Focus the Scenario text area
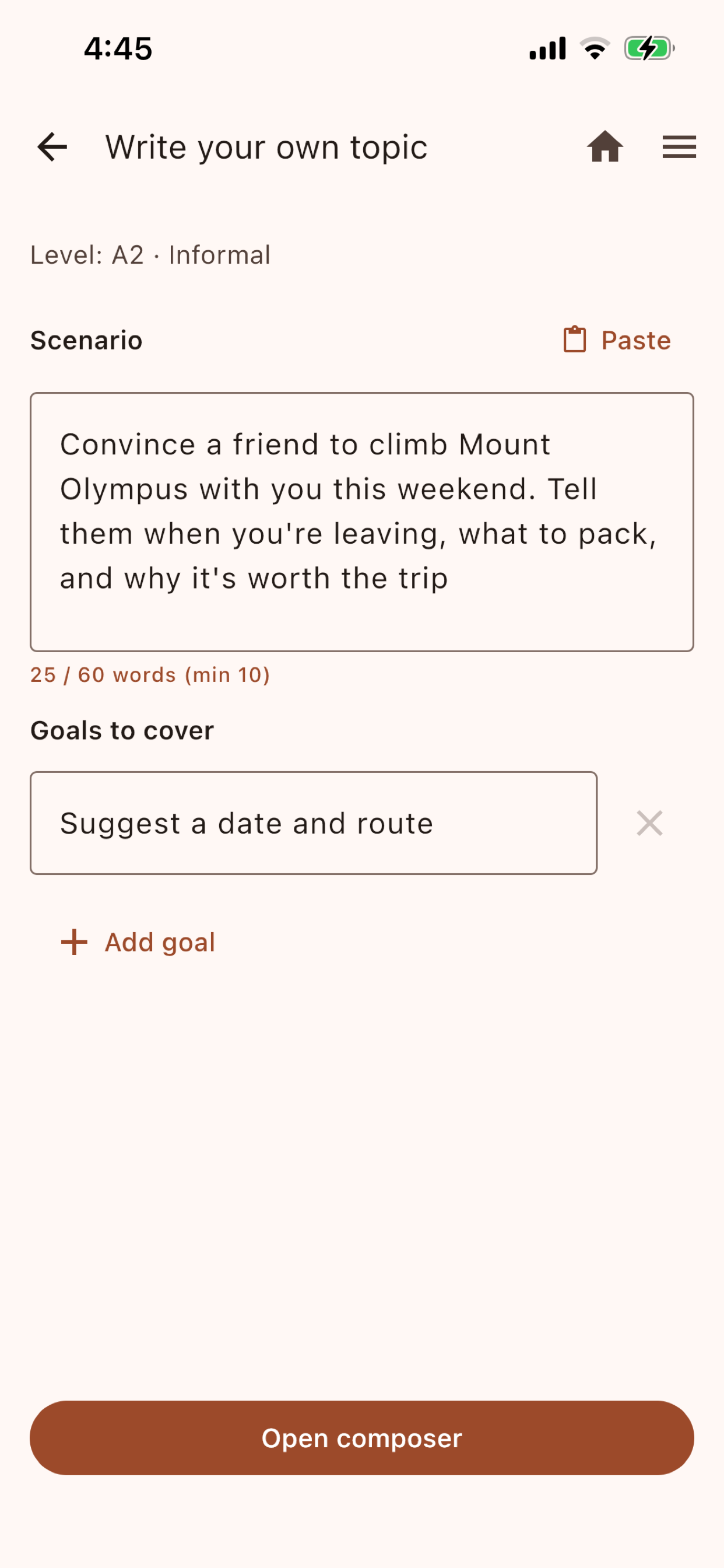Image resolution: width=724 pixels, height=1568 pixels. [x=362, y=521]
